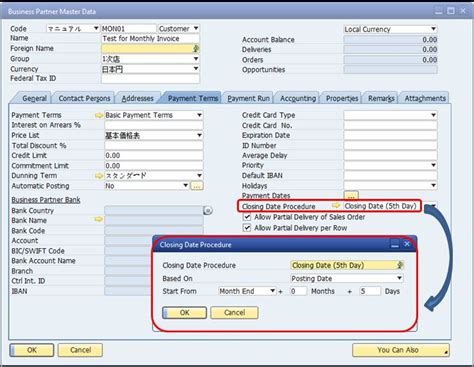Click the MON01 code field
Image resolution: width=474 pixels, height=367 pixels.
pyautogui.click(x=129, y=29)
